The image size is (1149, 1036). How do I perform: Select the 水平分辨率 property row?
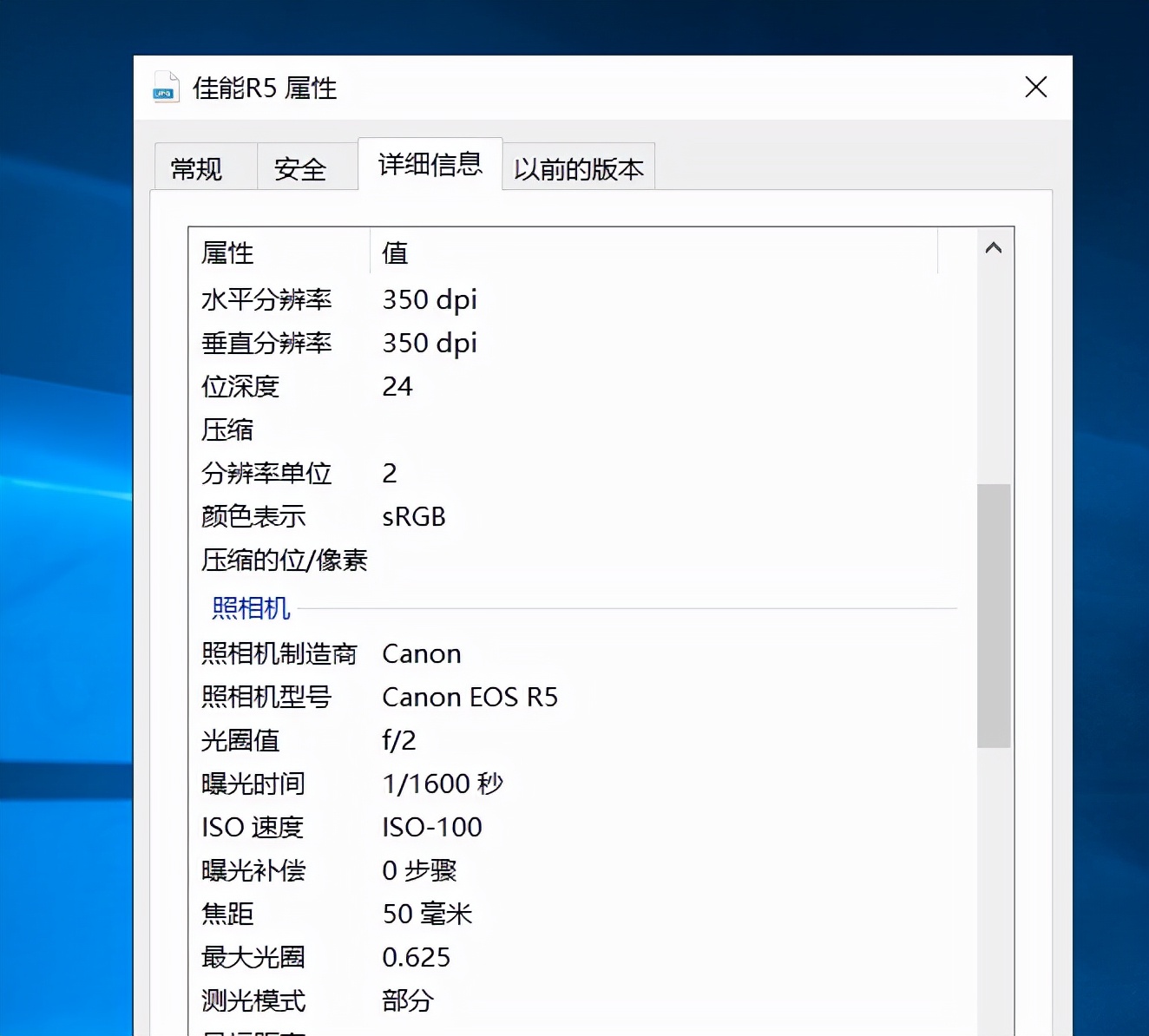pyautogui.click(x=267, y=299)
